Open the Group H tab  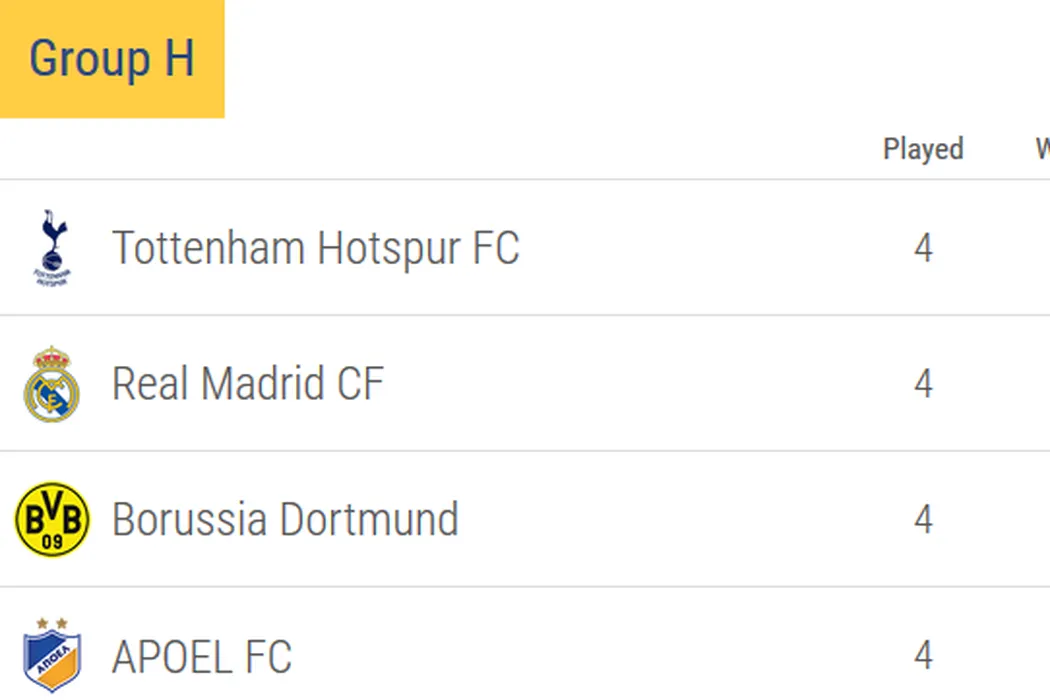tap(111, 58)
